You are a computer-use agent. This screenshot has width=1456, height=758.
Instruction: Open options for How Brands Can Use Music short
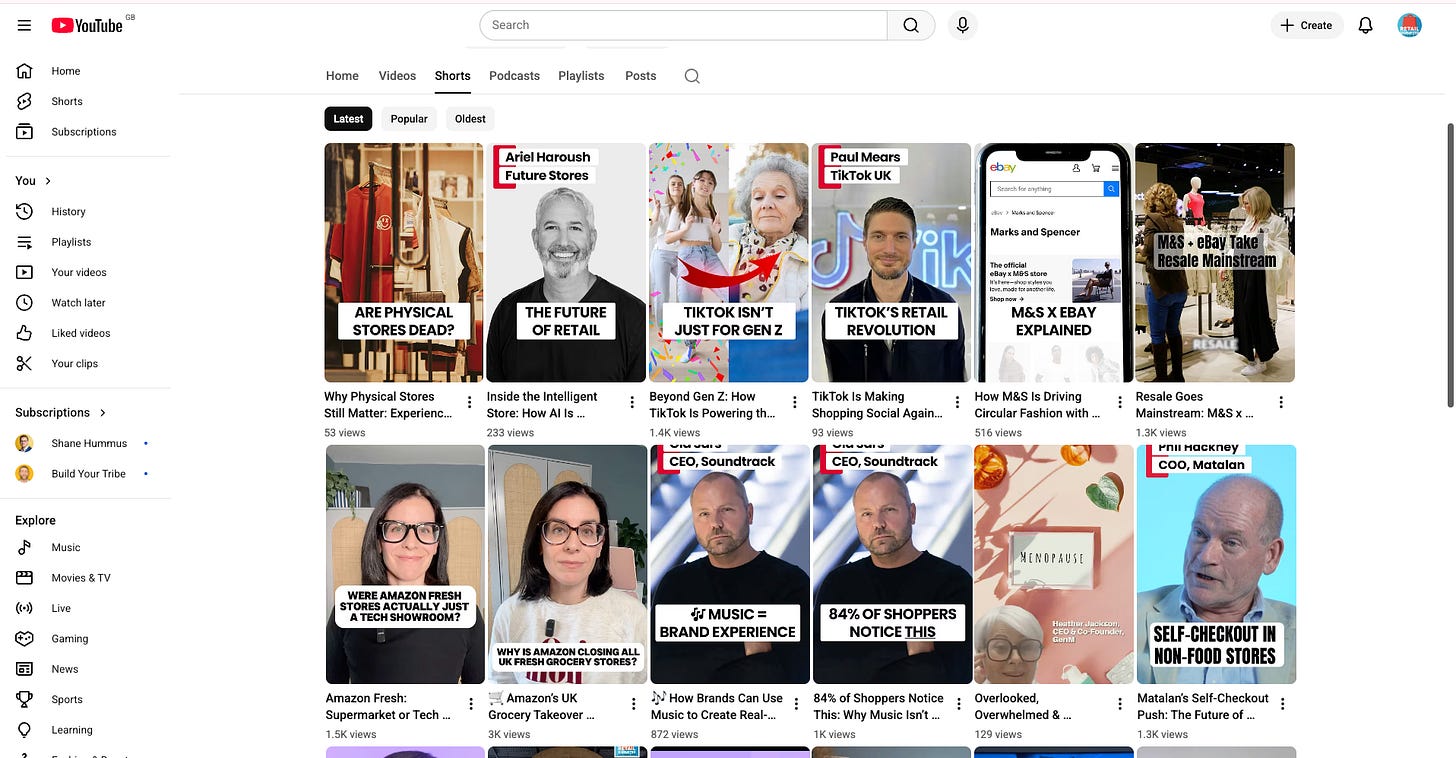795,704
